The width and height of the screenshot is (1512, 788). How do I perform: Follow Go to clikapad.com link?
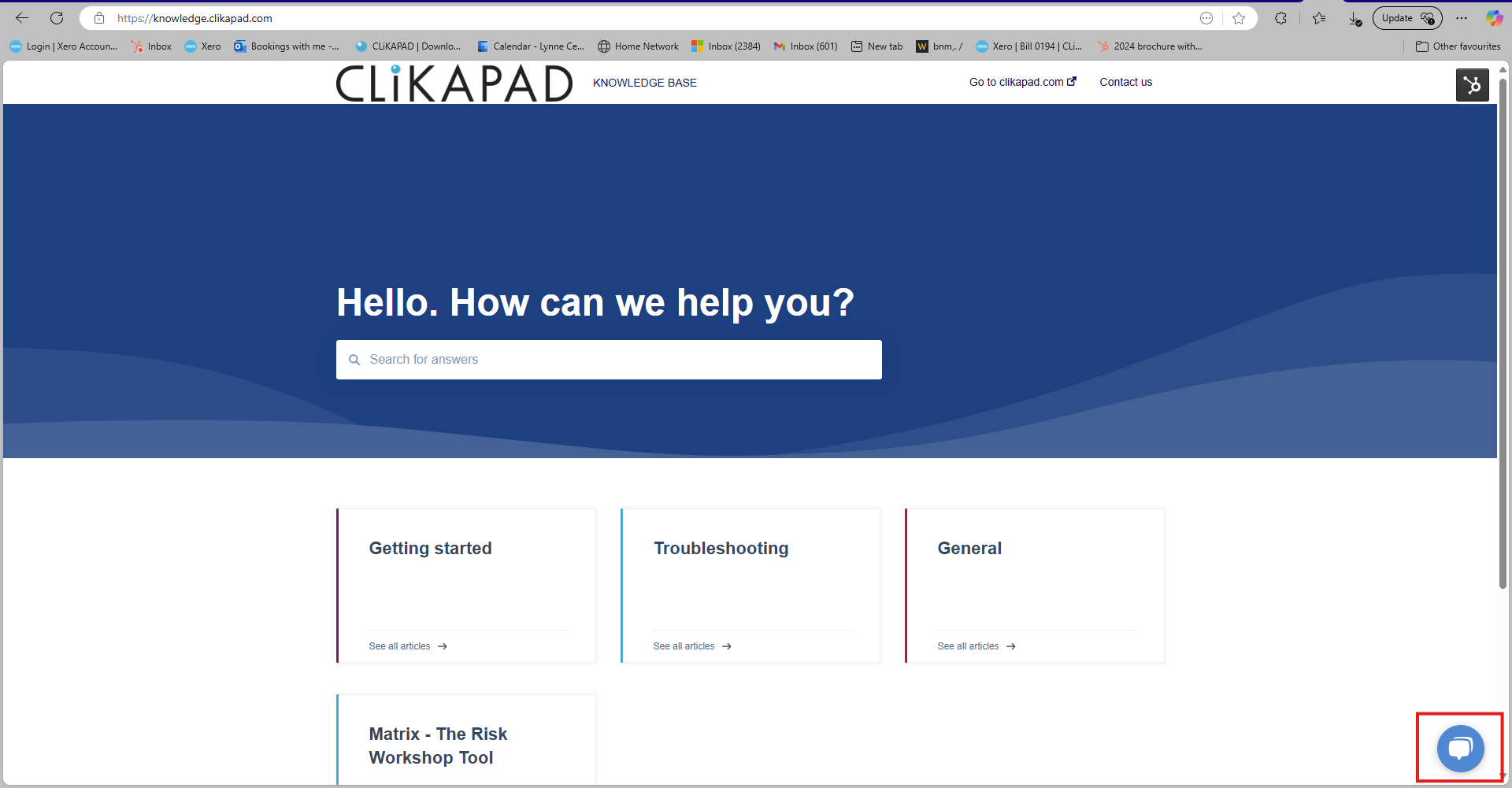tap(1022, 82)
